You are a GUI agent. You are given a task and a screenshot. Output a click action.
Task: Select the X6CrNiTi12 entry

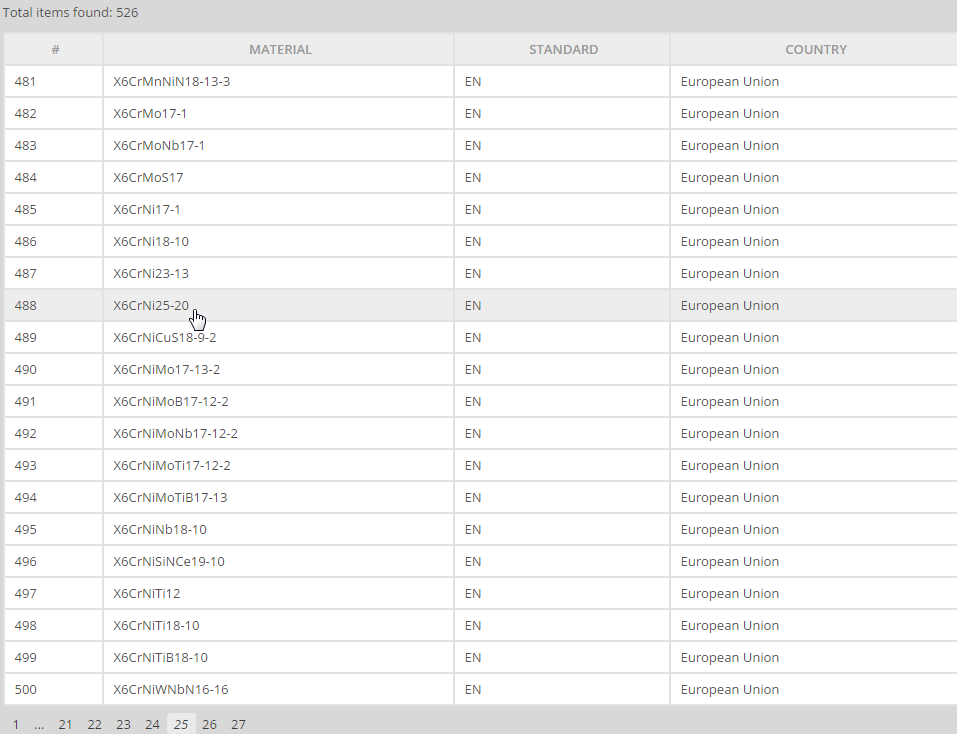146,594
